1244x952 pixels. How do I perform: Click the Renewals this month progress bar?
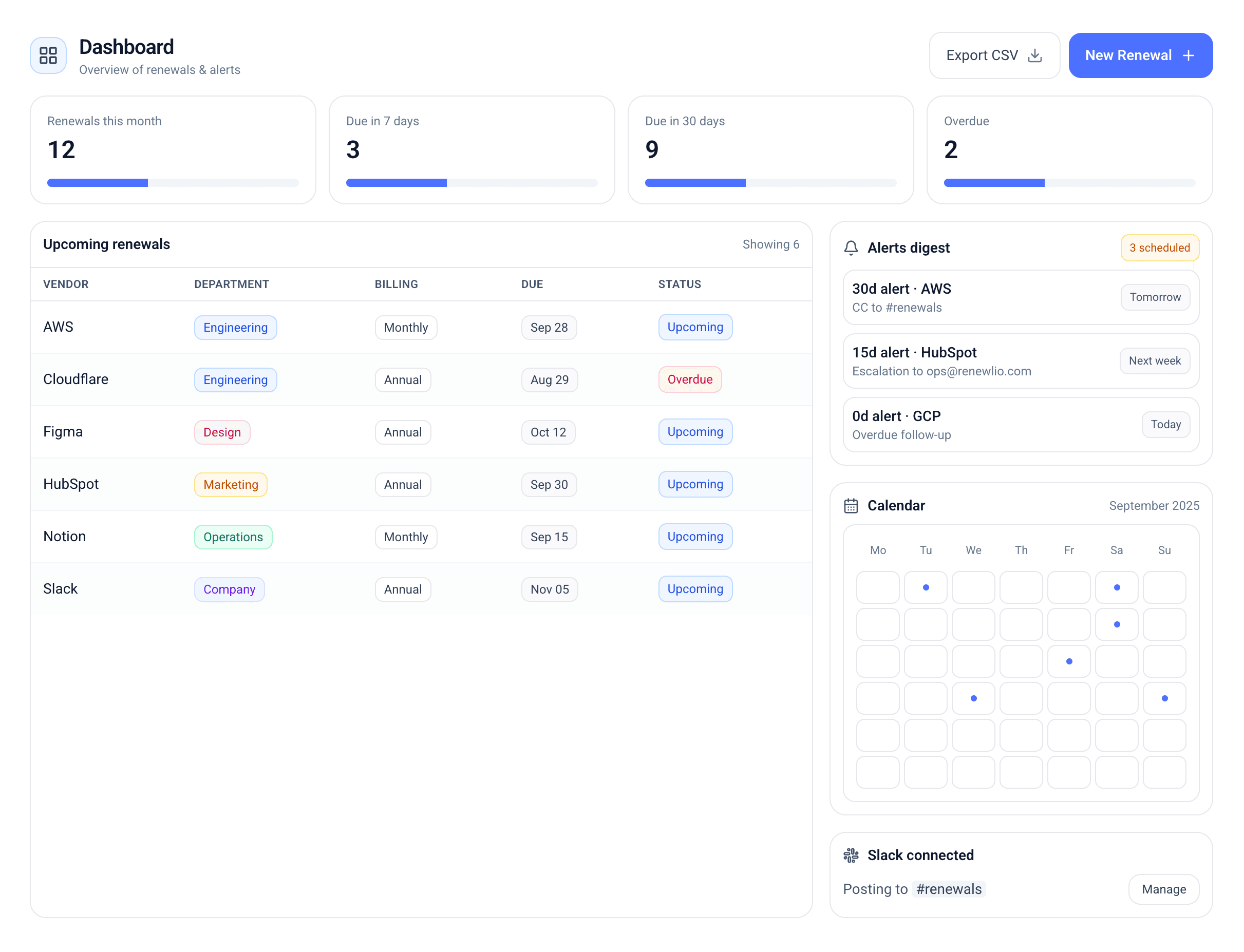point(173,182)
